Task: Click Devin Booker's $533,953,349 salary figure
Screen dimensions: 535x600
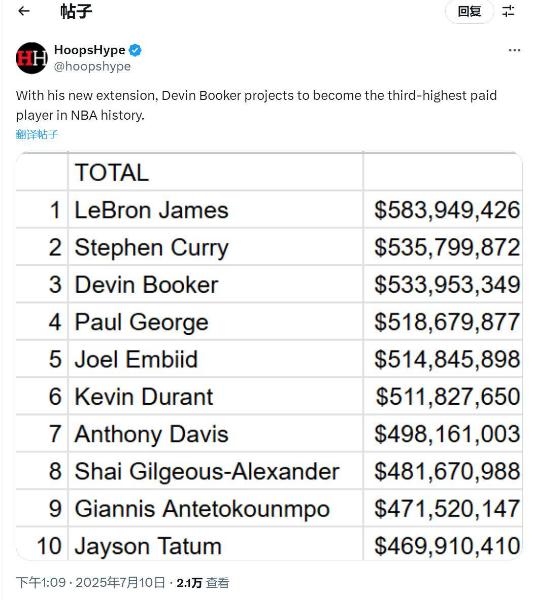Action: tap(447, 285)
